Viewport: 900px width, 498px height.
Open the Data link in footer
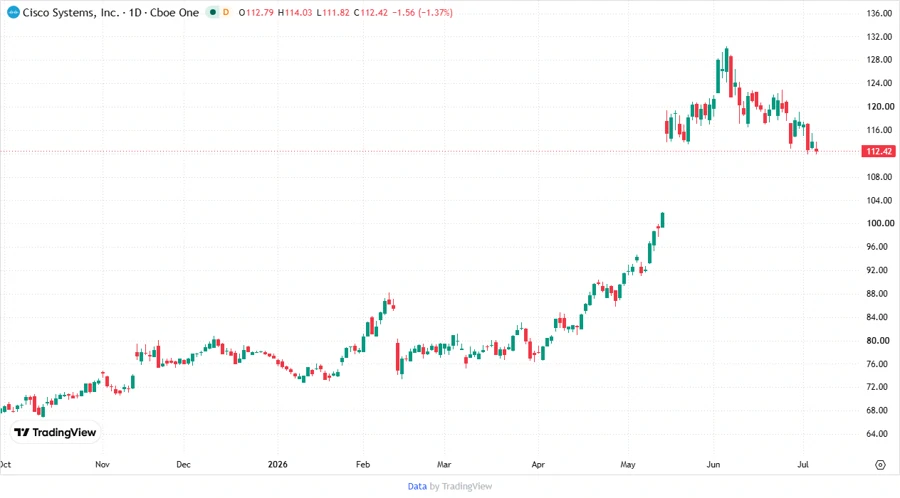[417, 486]
